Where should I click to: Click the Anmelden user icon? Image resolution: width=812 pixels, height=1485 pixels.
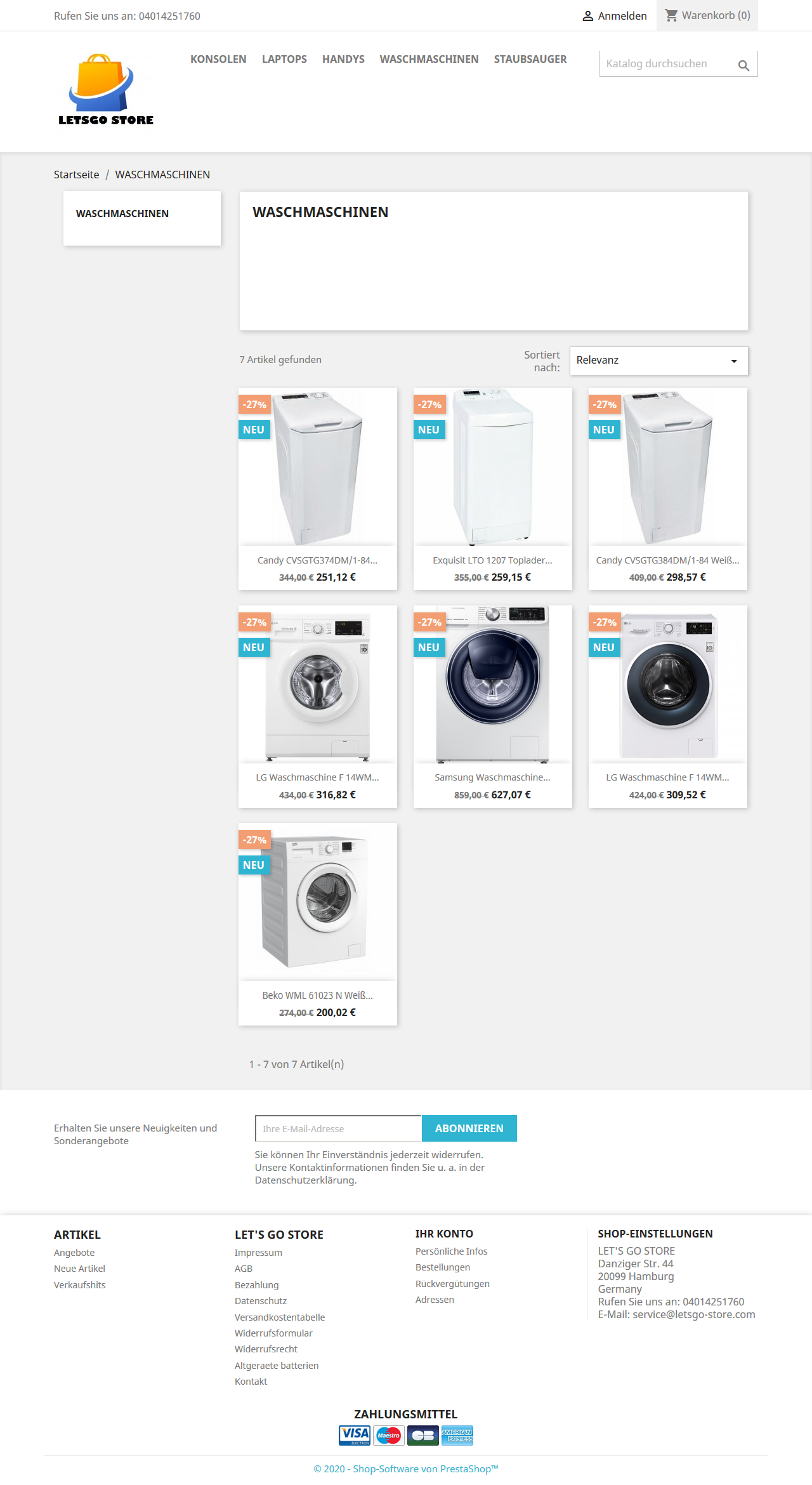(x=588, y=16)
